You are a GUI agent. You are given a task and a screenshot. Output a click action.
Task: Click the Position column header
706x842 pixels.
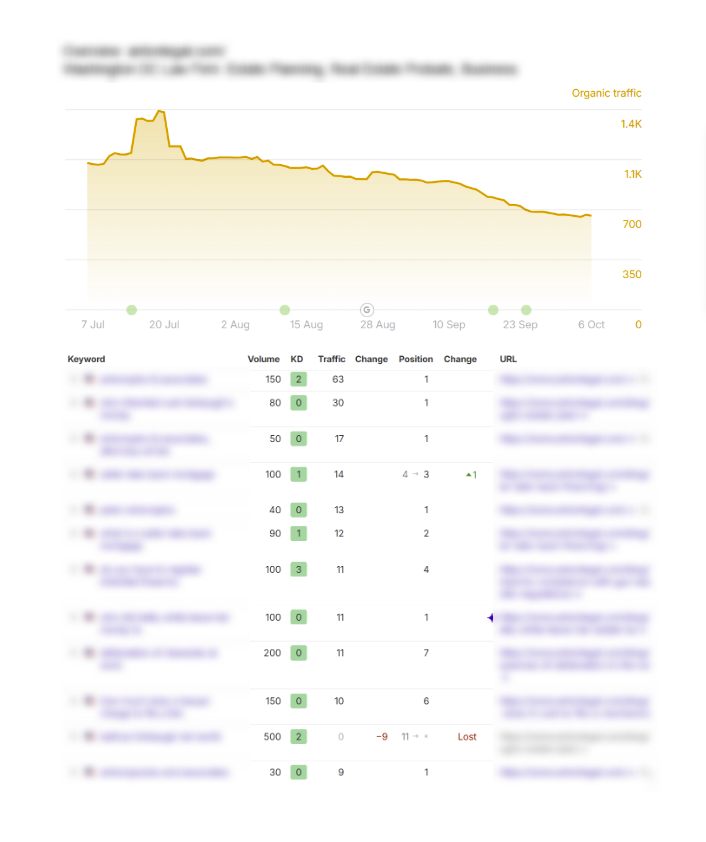click(x=416, y=359)
